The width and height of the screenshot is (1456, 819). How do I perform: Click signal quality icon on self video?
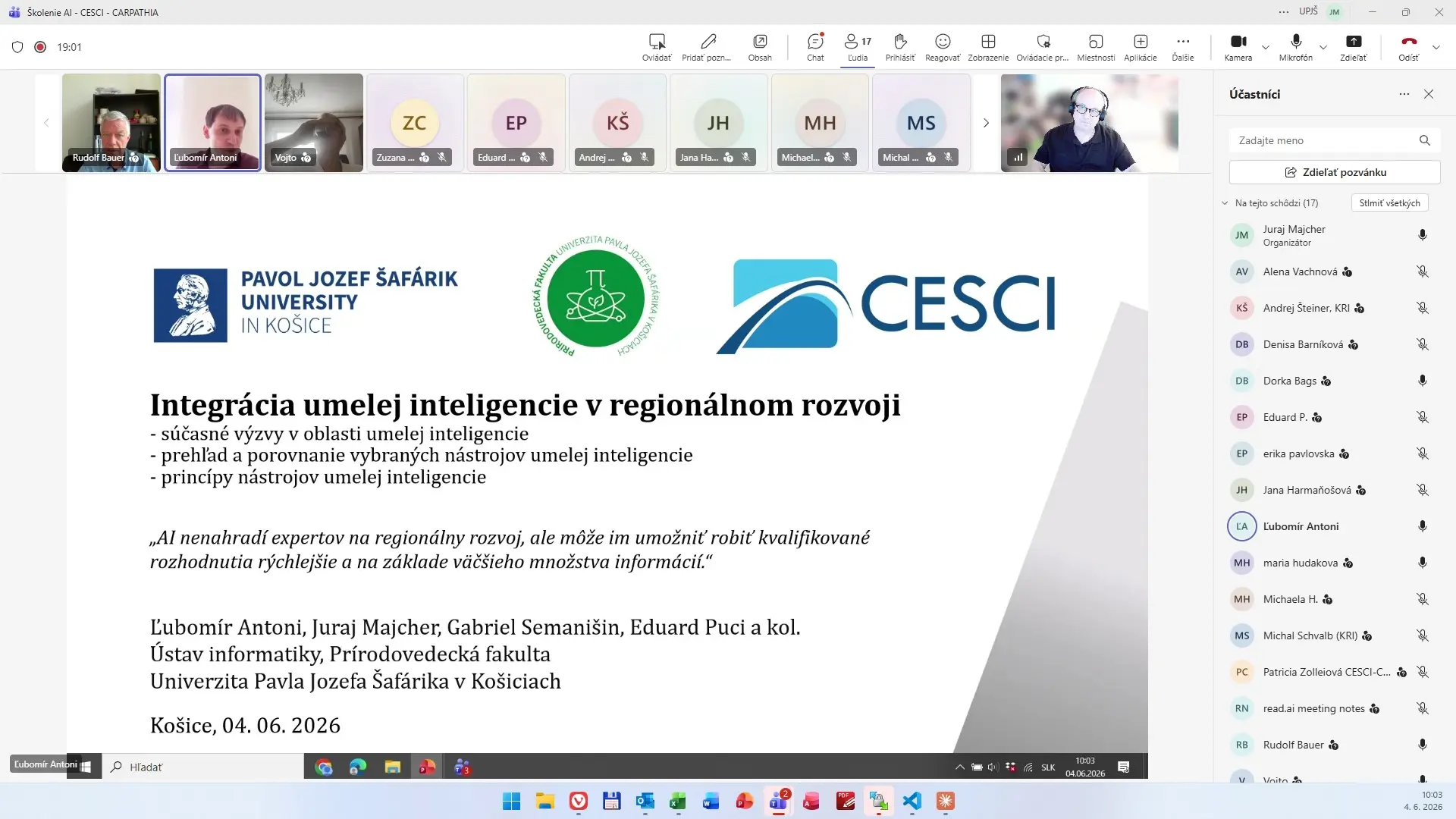(1018, 158)
